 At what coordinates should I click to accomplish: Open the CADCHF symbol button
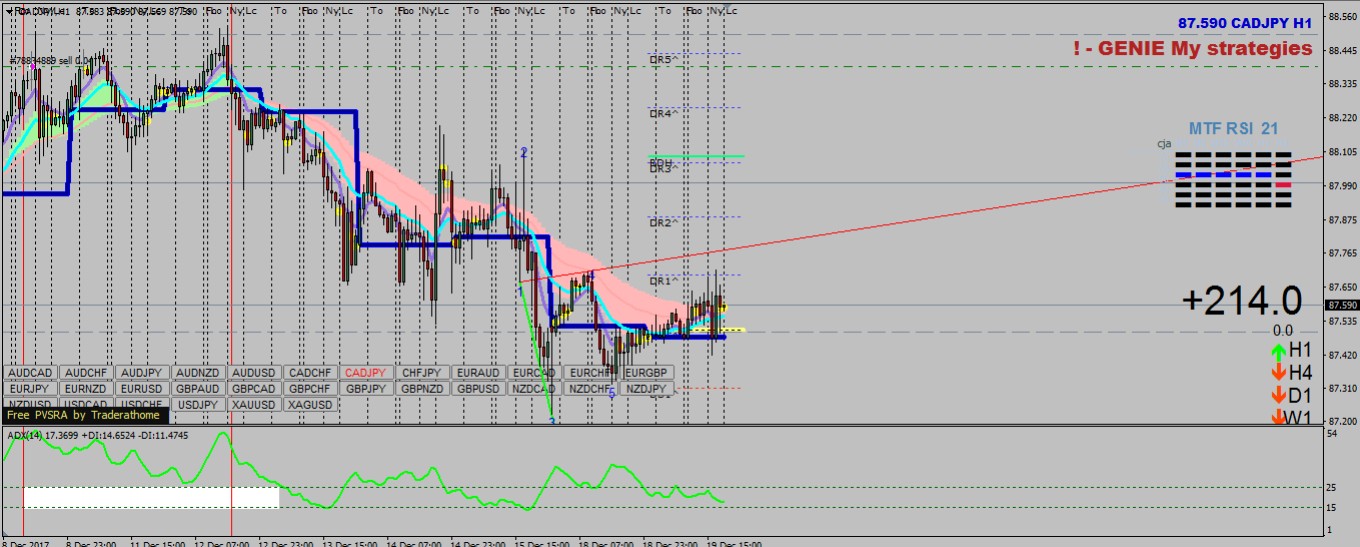(x=310, y=372)
